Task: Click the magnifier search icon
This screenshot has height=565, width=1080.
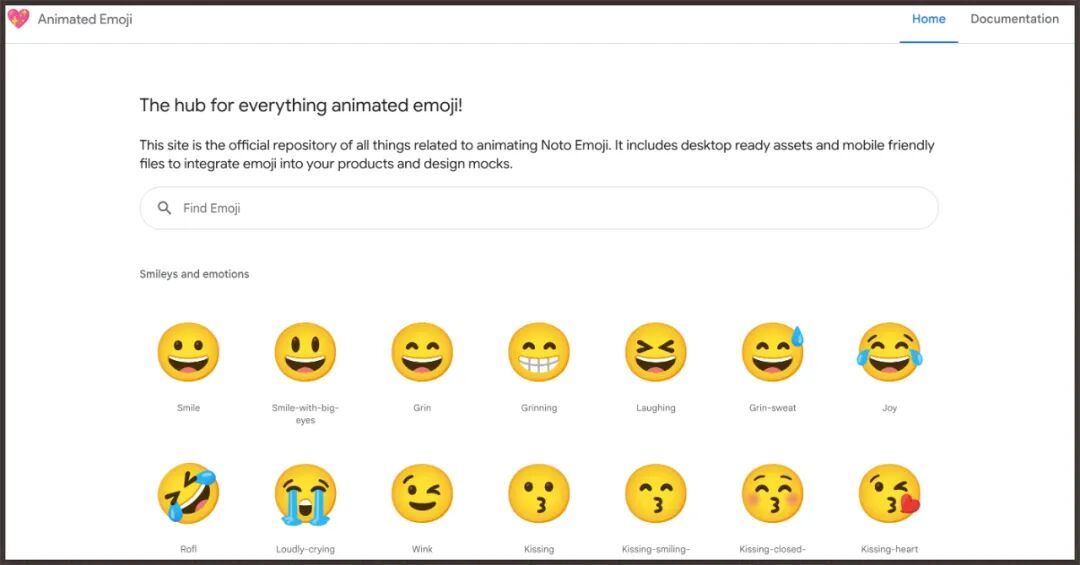Action: (x=164, y=207)
